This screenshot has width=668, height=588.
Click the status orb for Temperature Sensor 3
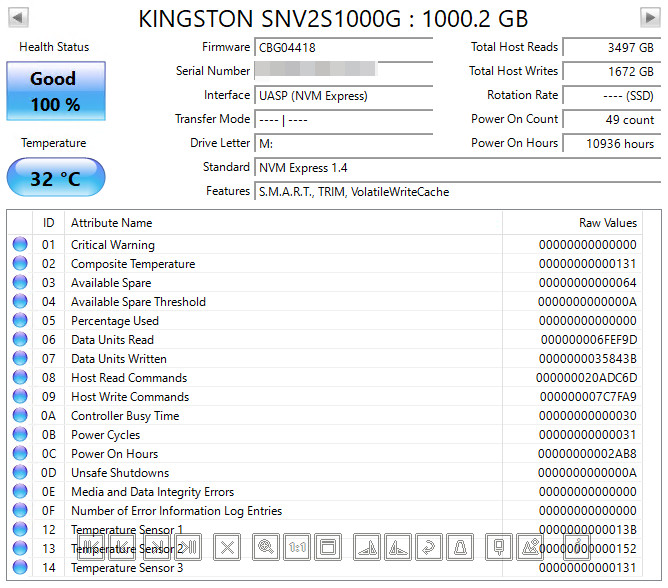tap(20, 567)
